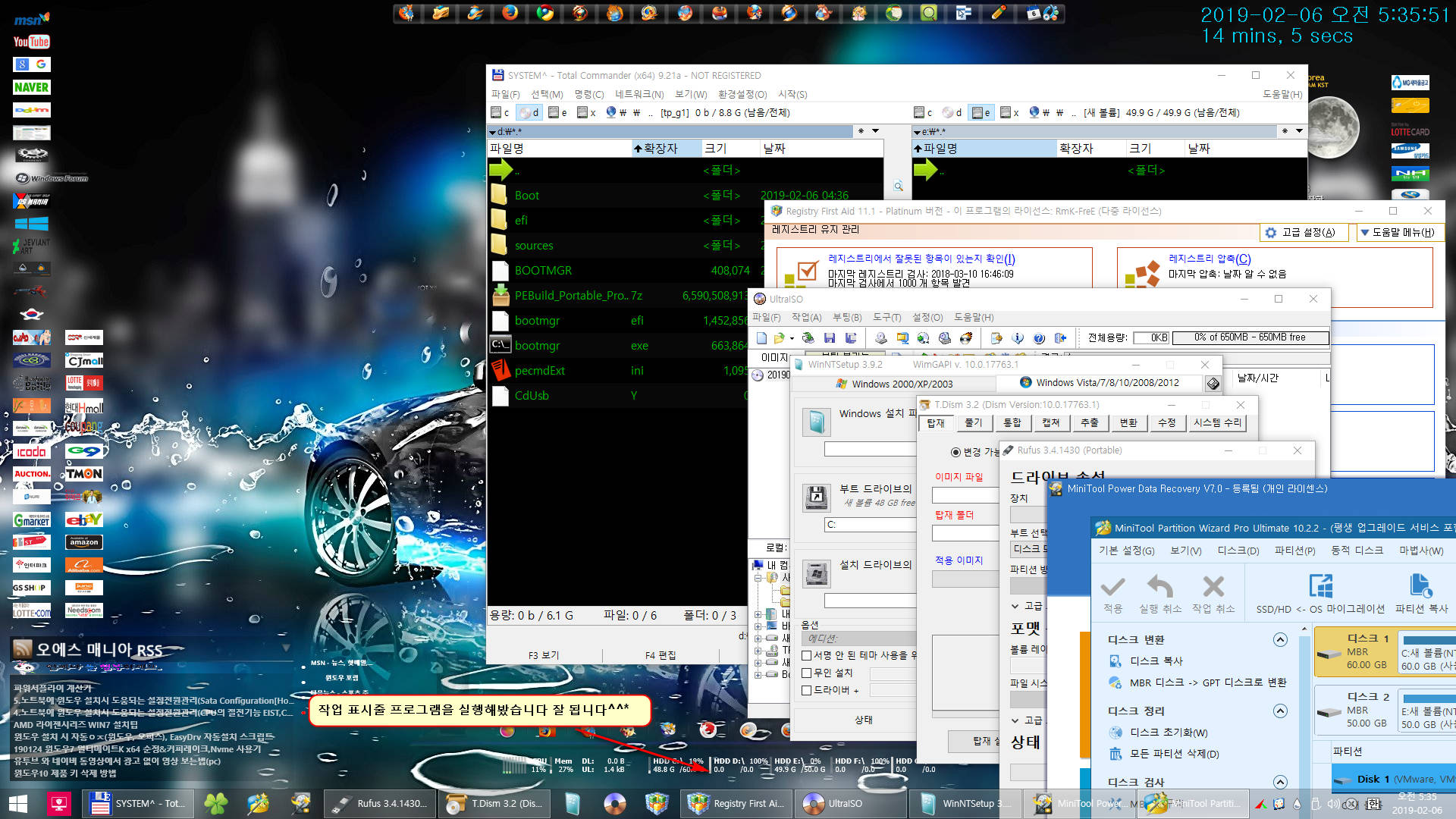Click the boot drive floppy icon in WinNTSetup
Image resolution: width=1456 pixels, height=819 pixels.
(x=817, y=497)
